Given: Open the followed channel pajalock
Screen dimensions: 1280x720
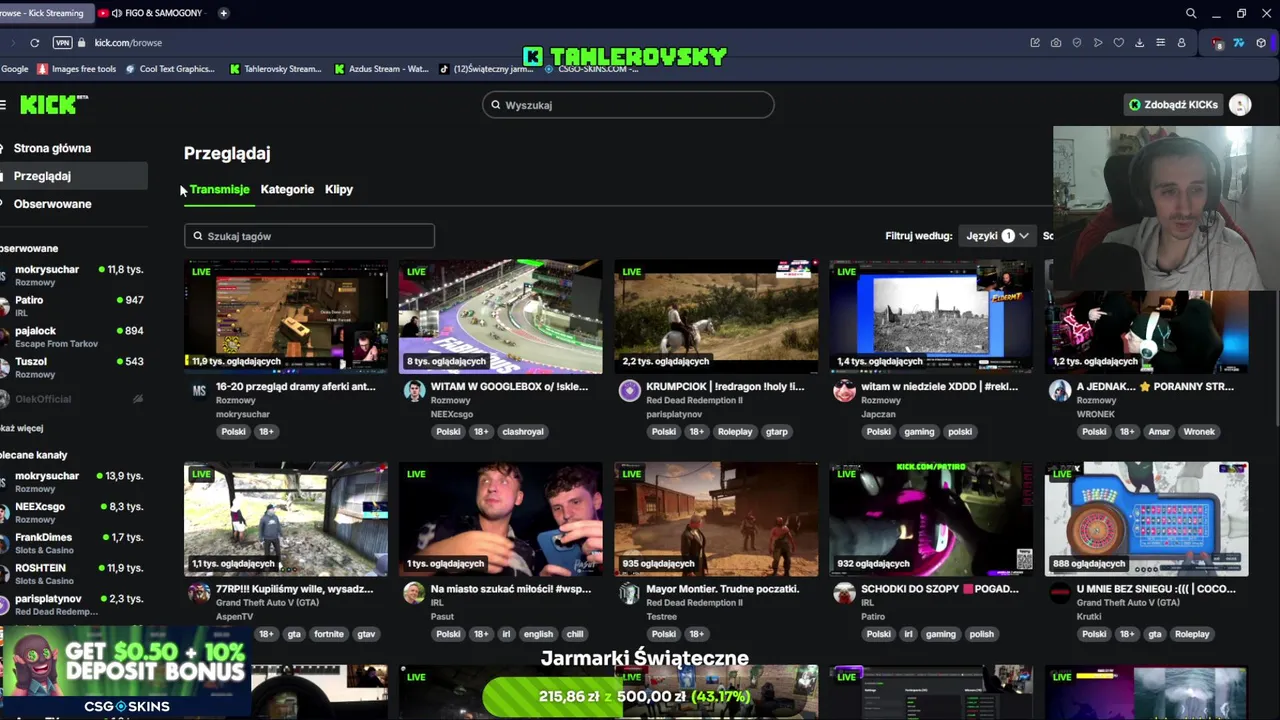Looking at the screenshot, I should [x=72, y=336].
